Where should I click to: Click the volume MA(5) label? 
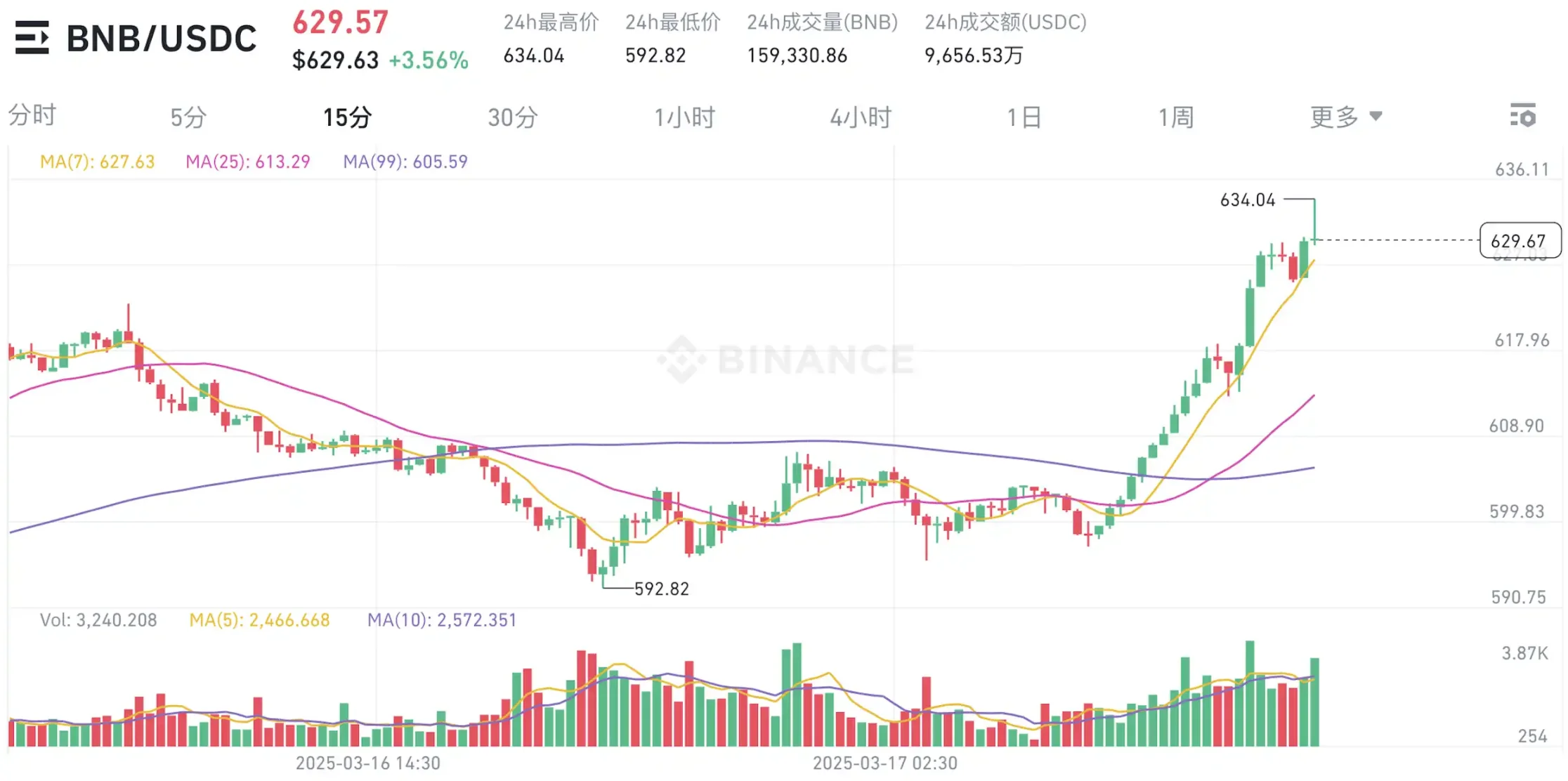pyautogui.click(x=259, y=620)
